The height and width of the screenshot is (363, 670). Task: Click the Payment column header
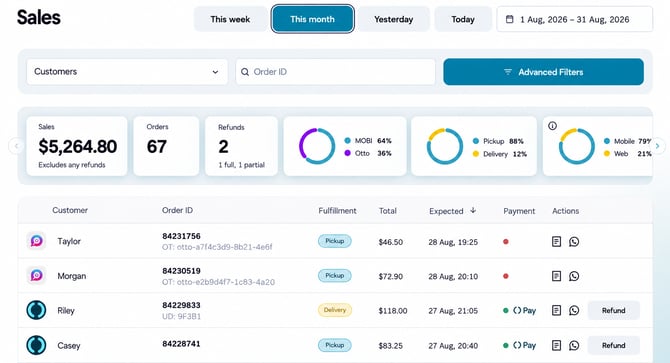(519, 211)
